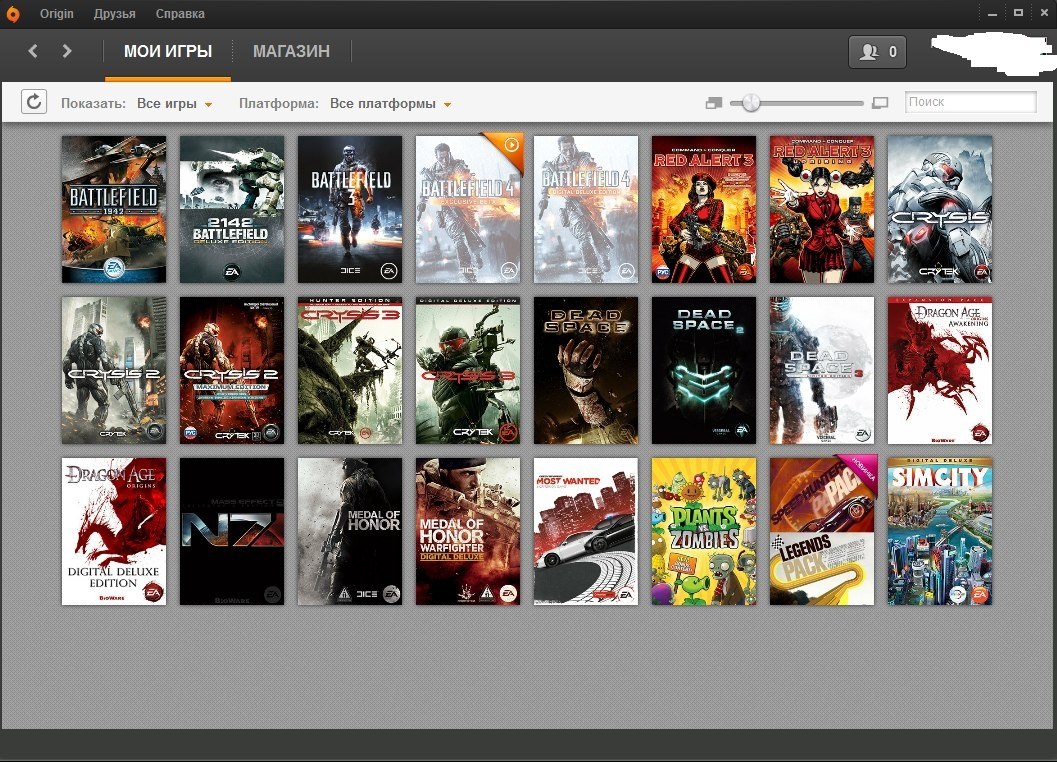The width and height of the screenshot is (1057, 762).
Task: Select the Red Alert 3 tile
Action: coord(704,209)
